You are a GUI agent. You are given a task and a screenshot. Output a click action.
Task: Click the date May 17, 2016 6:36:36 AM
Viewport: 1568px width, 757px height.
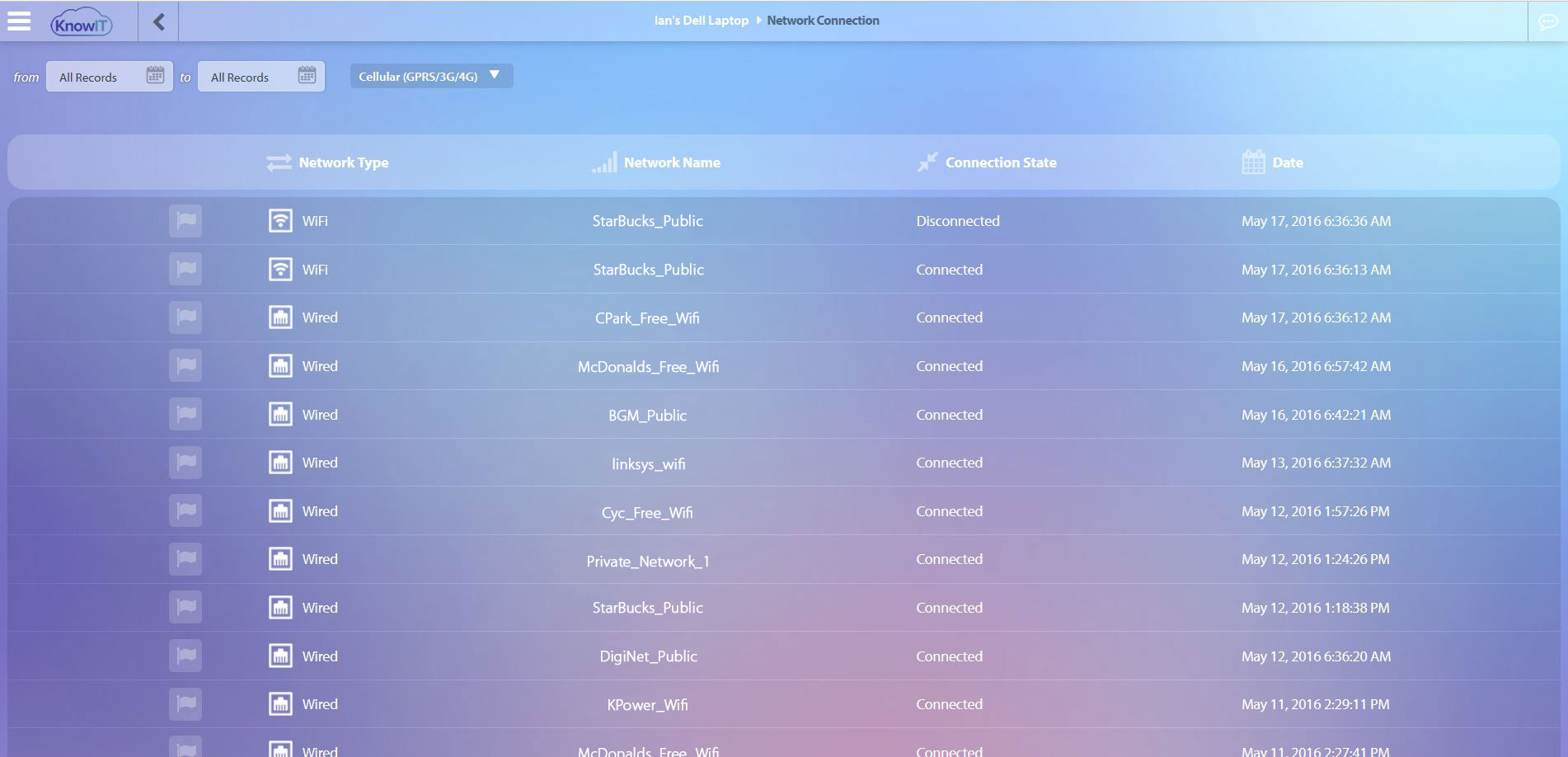pyautogui.click(x=1316, y=221)
